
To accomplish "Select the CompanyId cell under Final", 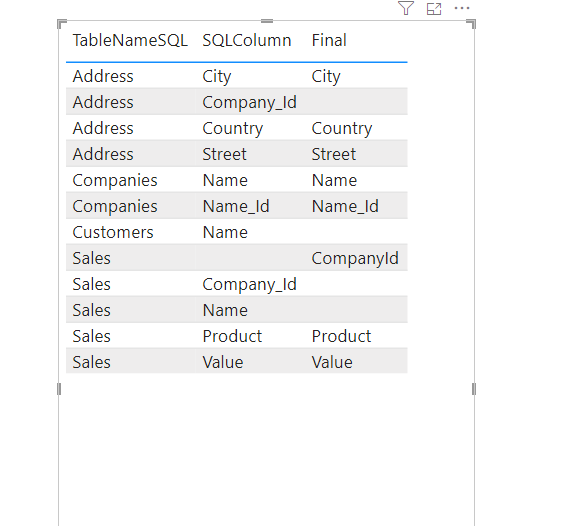I will click(x=355, y=259).
